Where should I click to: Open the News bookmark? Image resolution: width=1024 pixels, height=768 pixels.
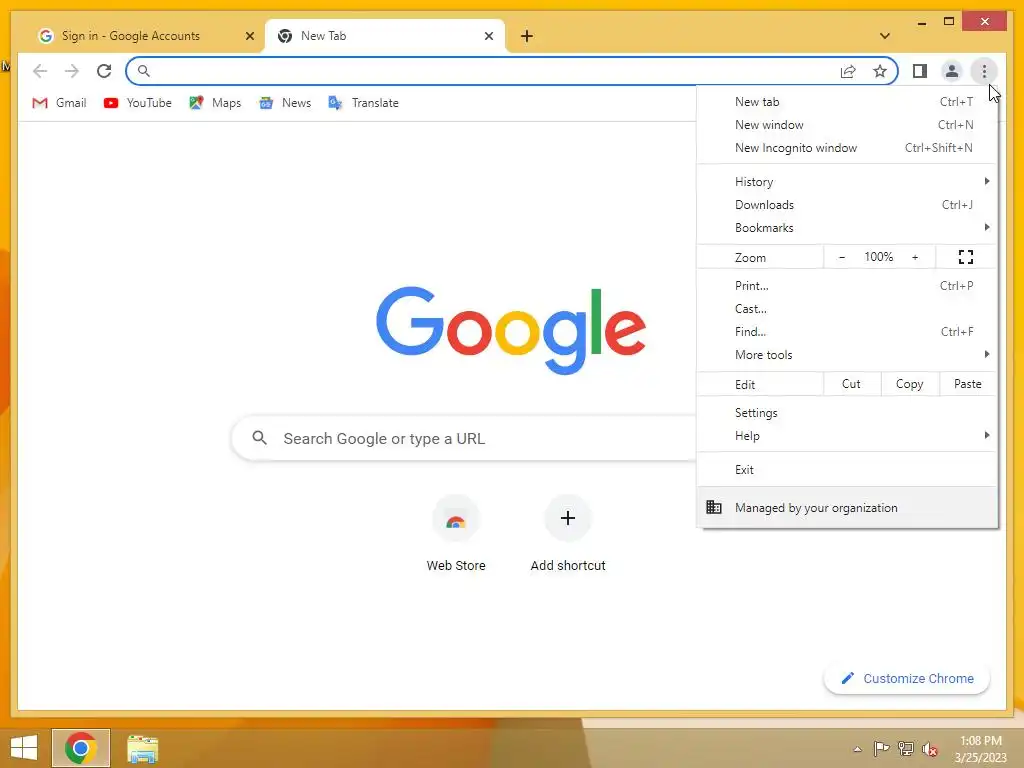click(x=285, y=103)
